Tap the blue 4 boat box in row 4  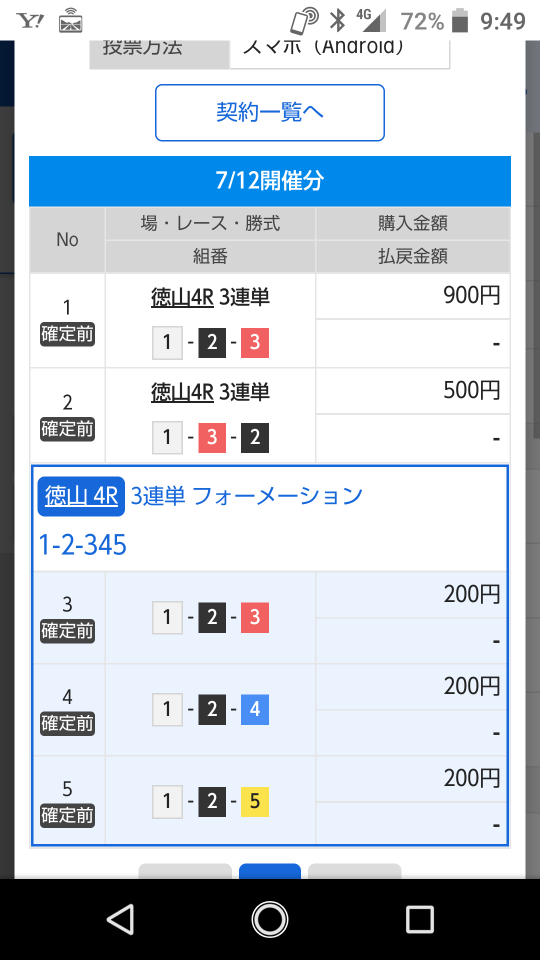tap(255, 710)
